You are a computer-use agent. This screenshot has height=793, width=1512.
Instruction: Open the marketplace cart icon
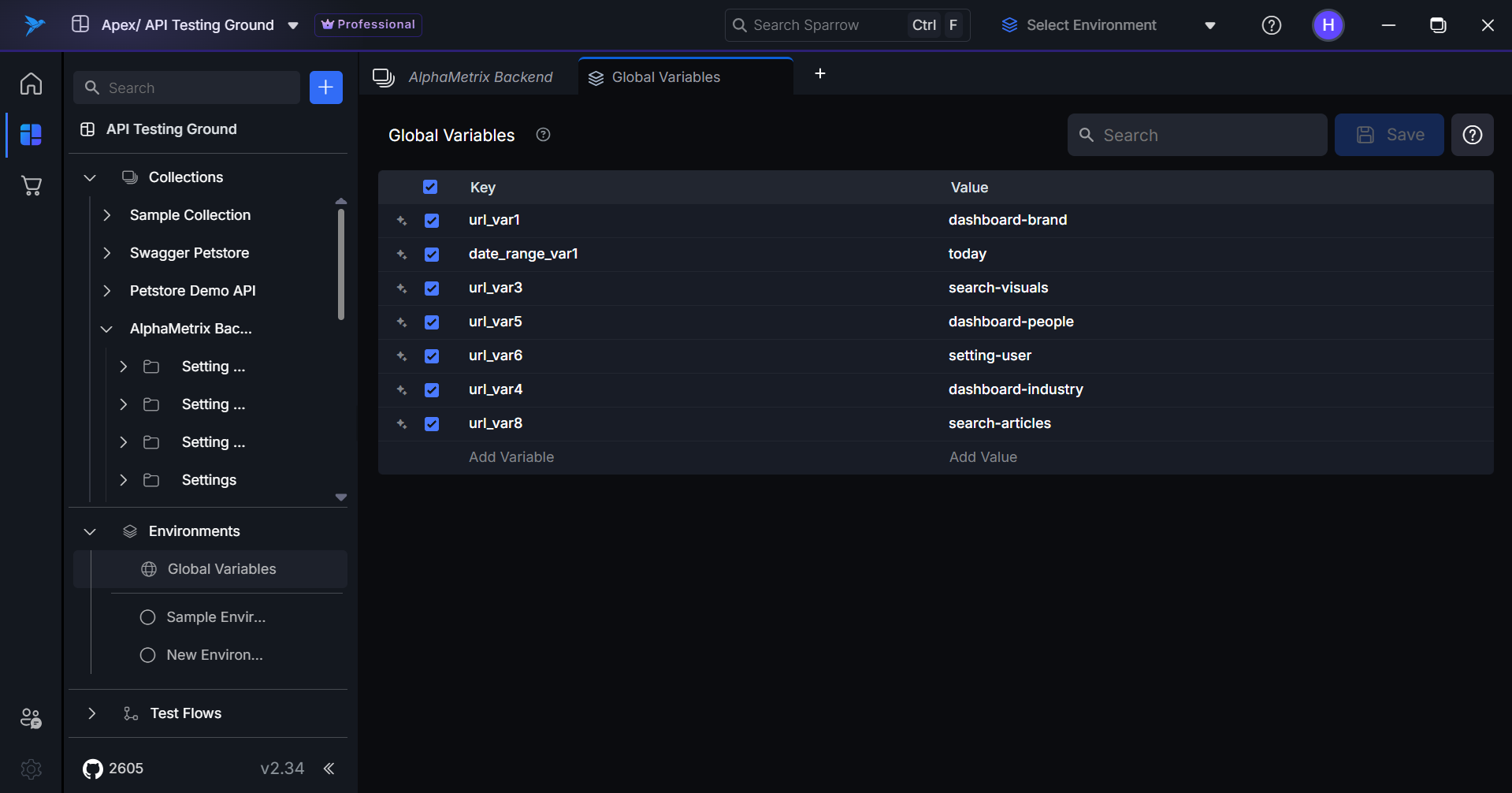click(x=31, y=186)
